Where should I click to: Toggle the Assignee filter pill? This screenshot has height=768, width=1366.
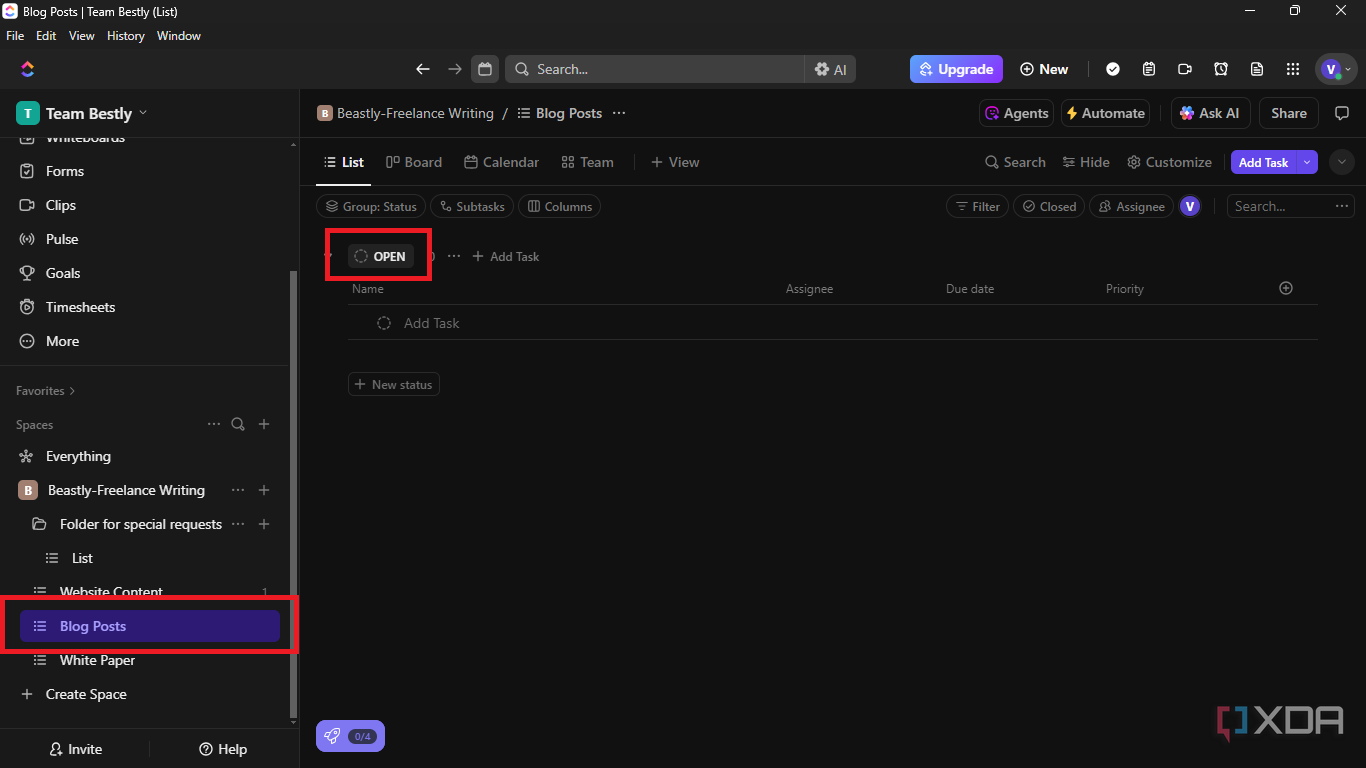tap(1131, 206)
